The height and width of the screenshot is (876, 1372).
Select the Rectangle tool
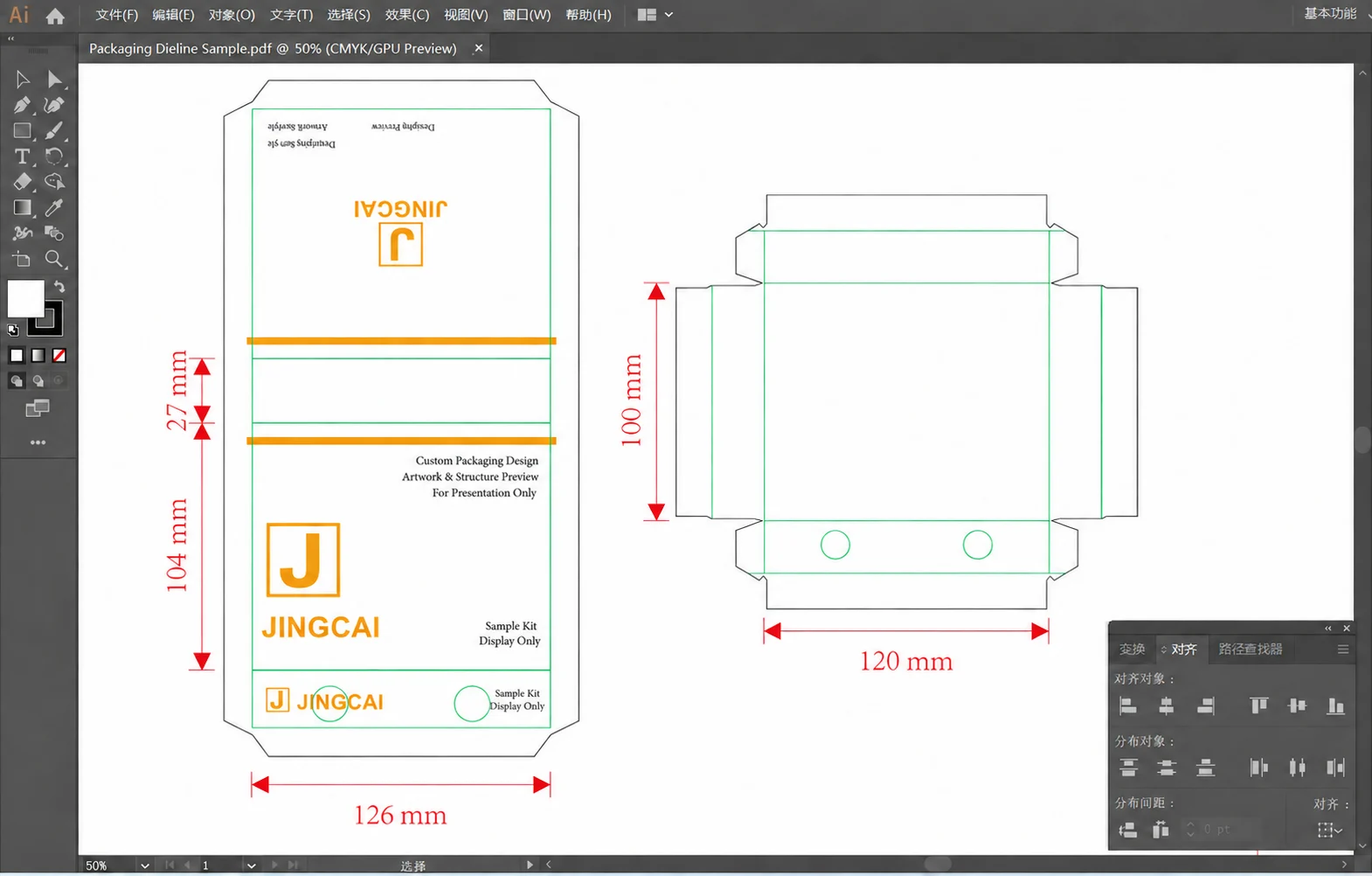23,131
